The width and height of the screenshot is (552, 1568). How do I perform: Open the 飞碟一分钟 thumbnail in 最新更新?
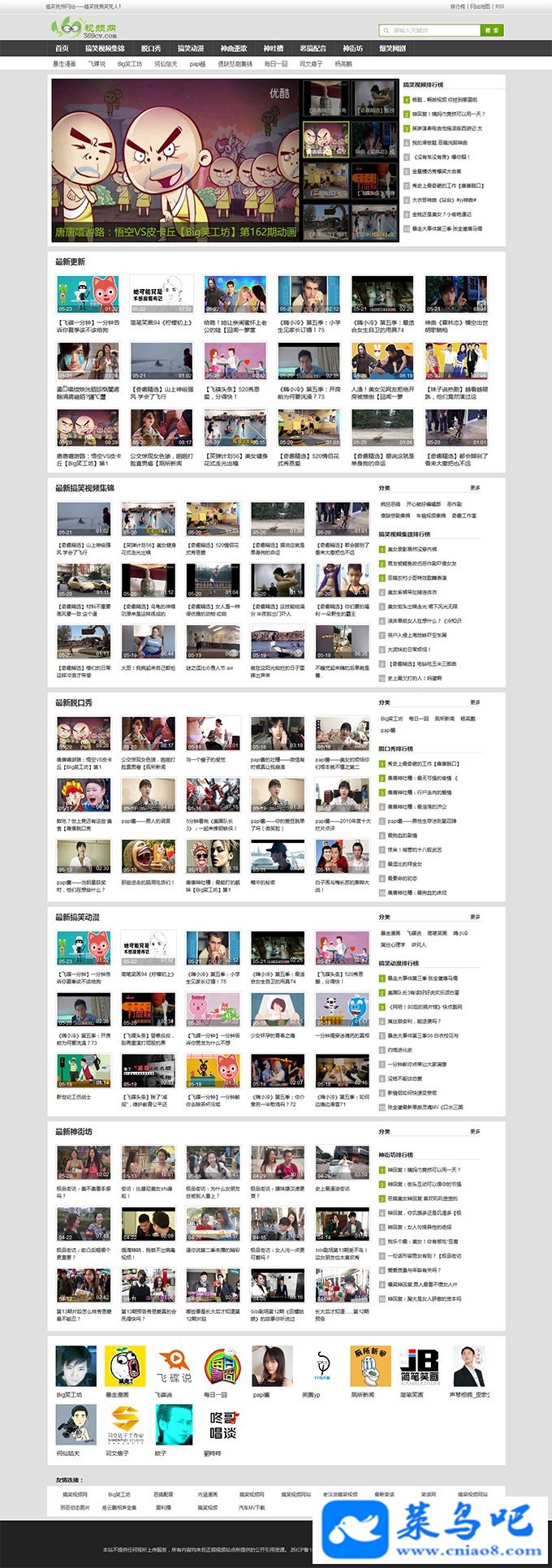tap(88, 295)
